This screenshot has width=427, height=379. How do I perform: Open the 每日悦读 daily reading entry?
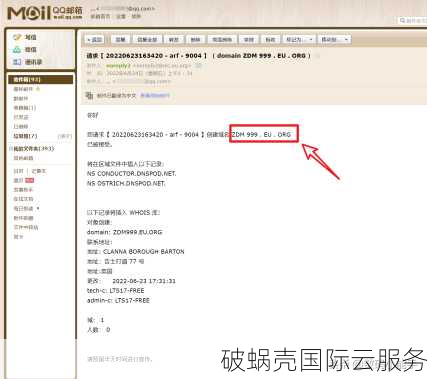pyautogui.click(x=23, y=208)
